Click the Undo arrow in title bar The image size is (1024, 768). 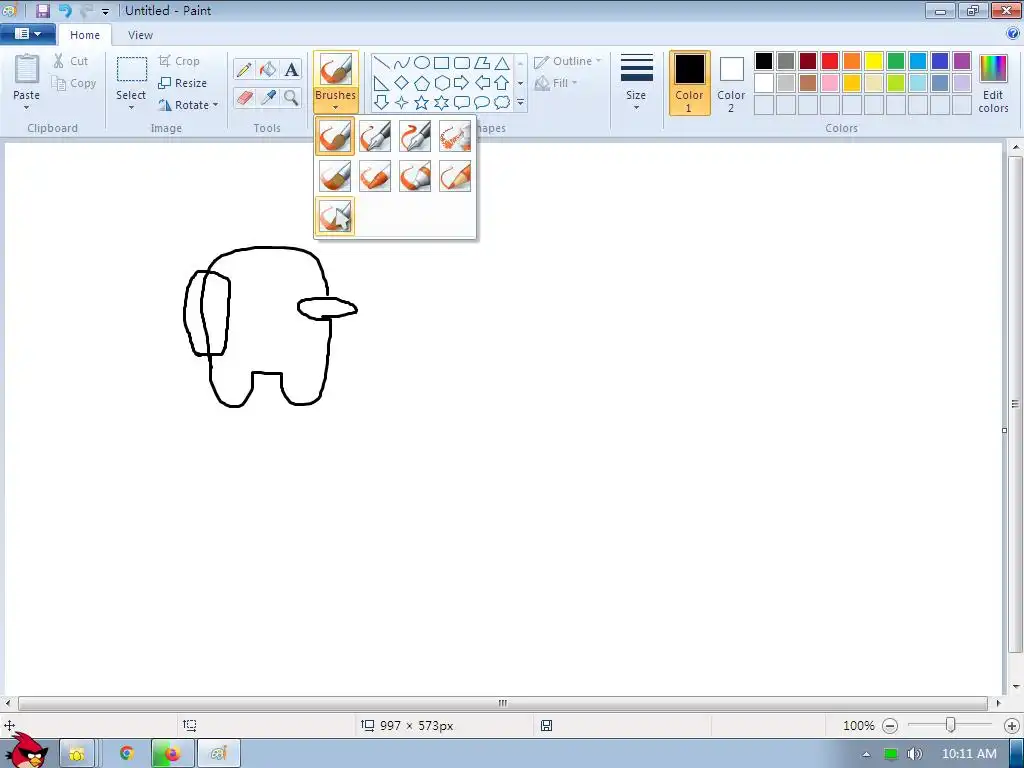click(65, 10)
